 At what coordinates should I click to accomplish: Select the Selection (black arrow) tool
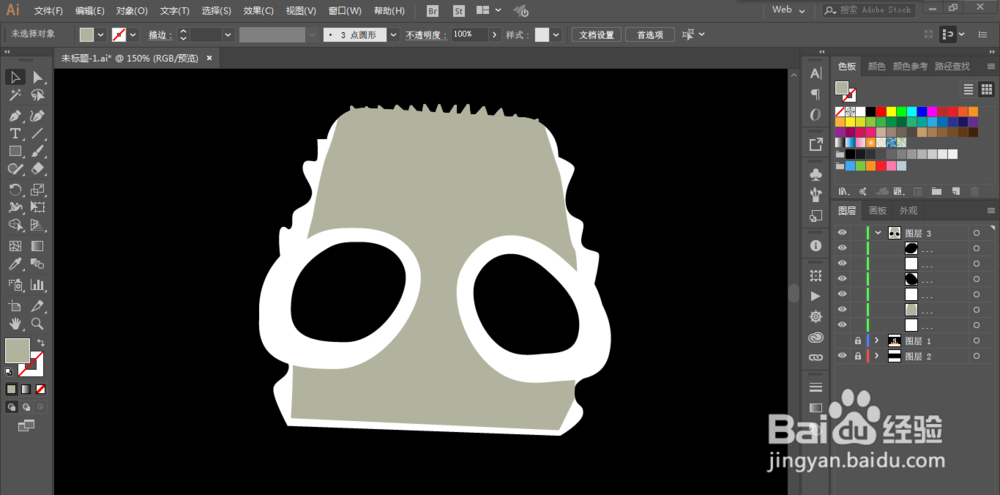(x=15, y=78)
